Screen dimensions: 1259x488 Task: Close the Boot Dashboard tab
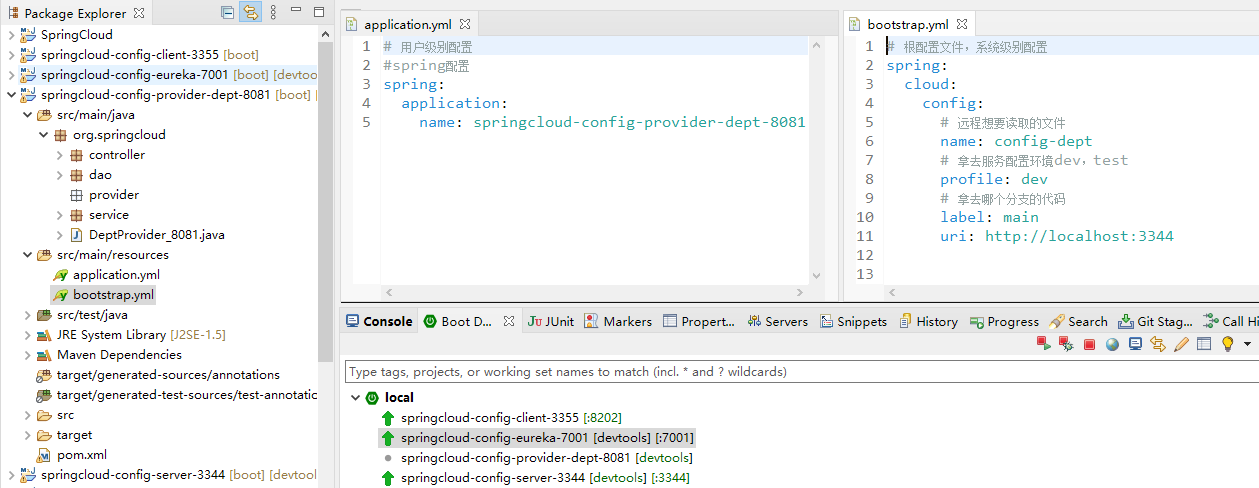point(508,321)
